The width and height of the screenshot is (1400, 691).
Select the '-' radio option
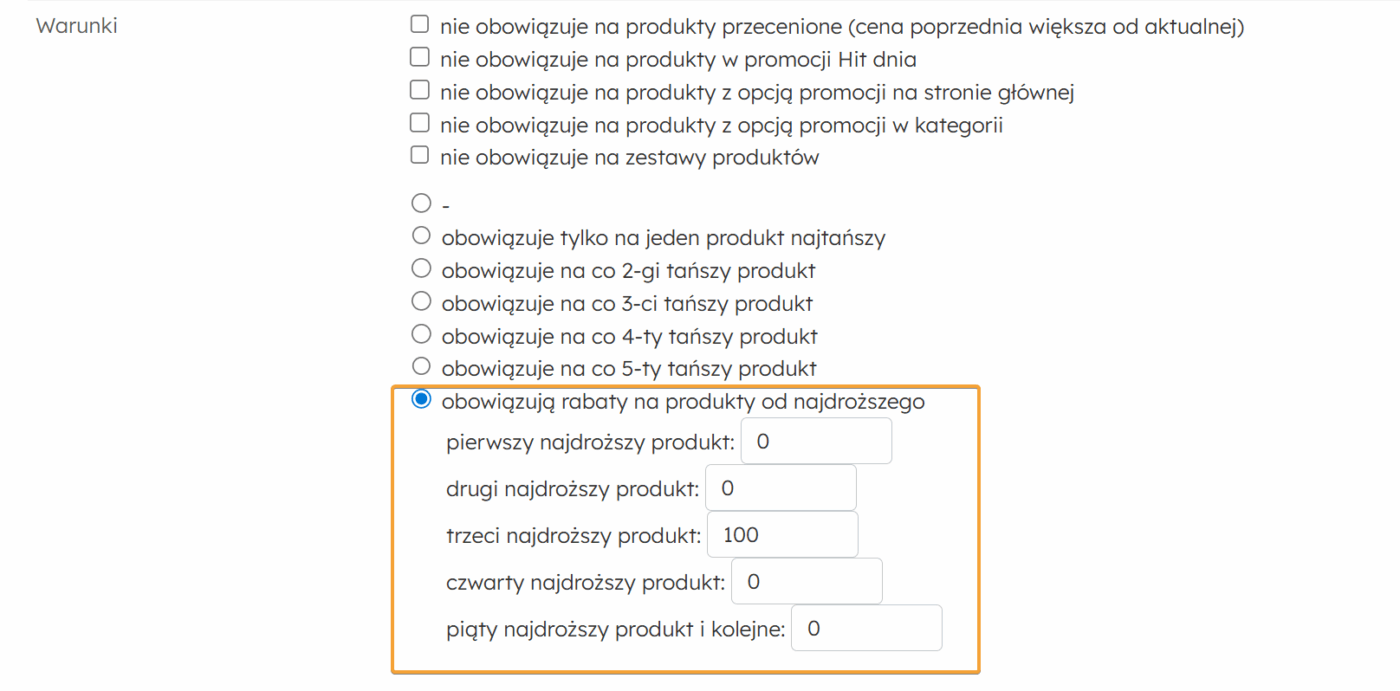click(421, 203)
